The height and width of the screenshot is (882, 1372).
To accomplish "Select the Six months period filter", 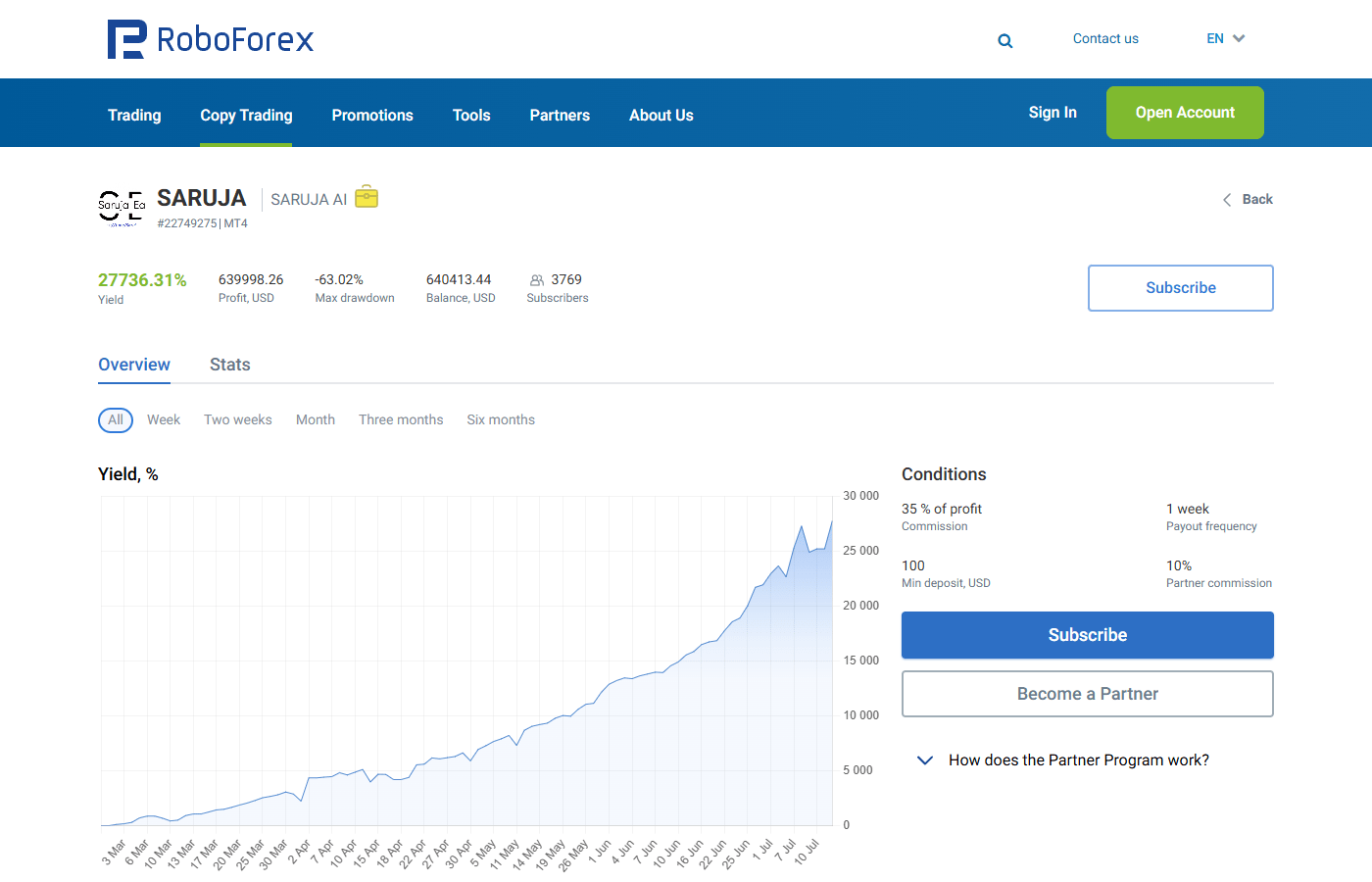I will [x=501, y=419].
